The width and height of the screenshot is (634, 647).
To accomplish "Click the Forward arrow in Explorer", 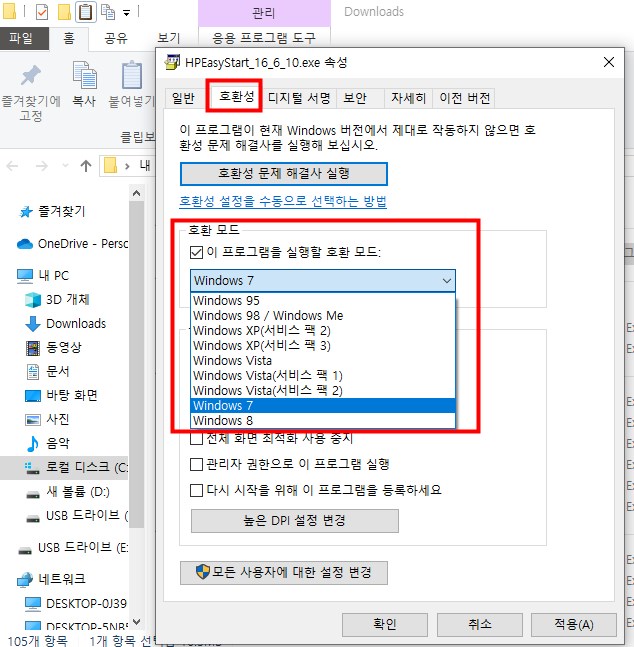I will click(x=42, y=166).
